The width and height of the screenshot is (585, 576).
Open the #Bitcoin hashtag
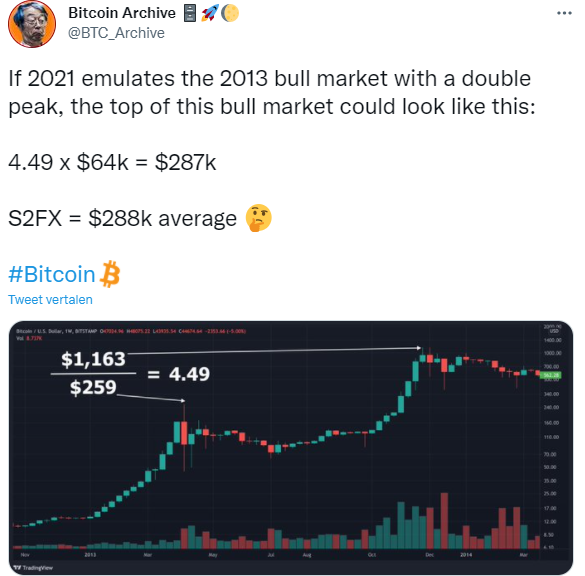(x=52, y=274)
